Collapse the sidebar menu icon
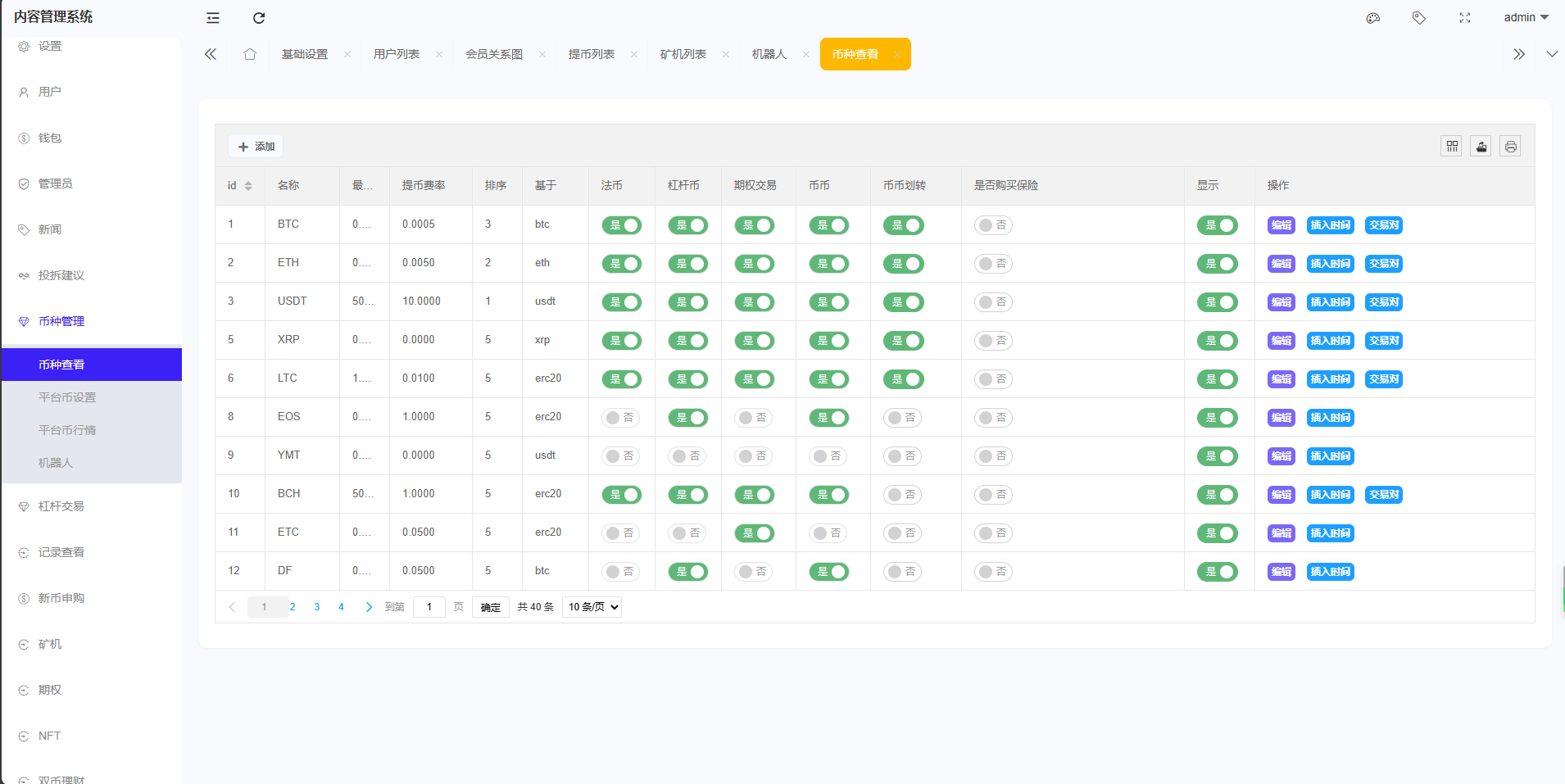 pyautogui.click(x=213, y=18)
